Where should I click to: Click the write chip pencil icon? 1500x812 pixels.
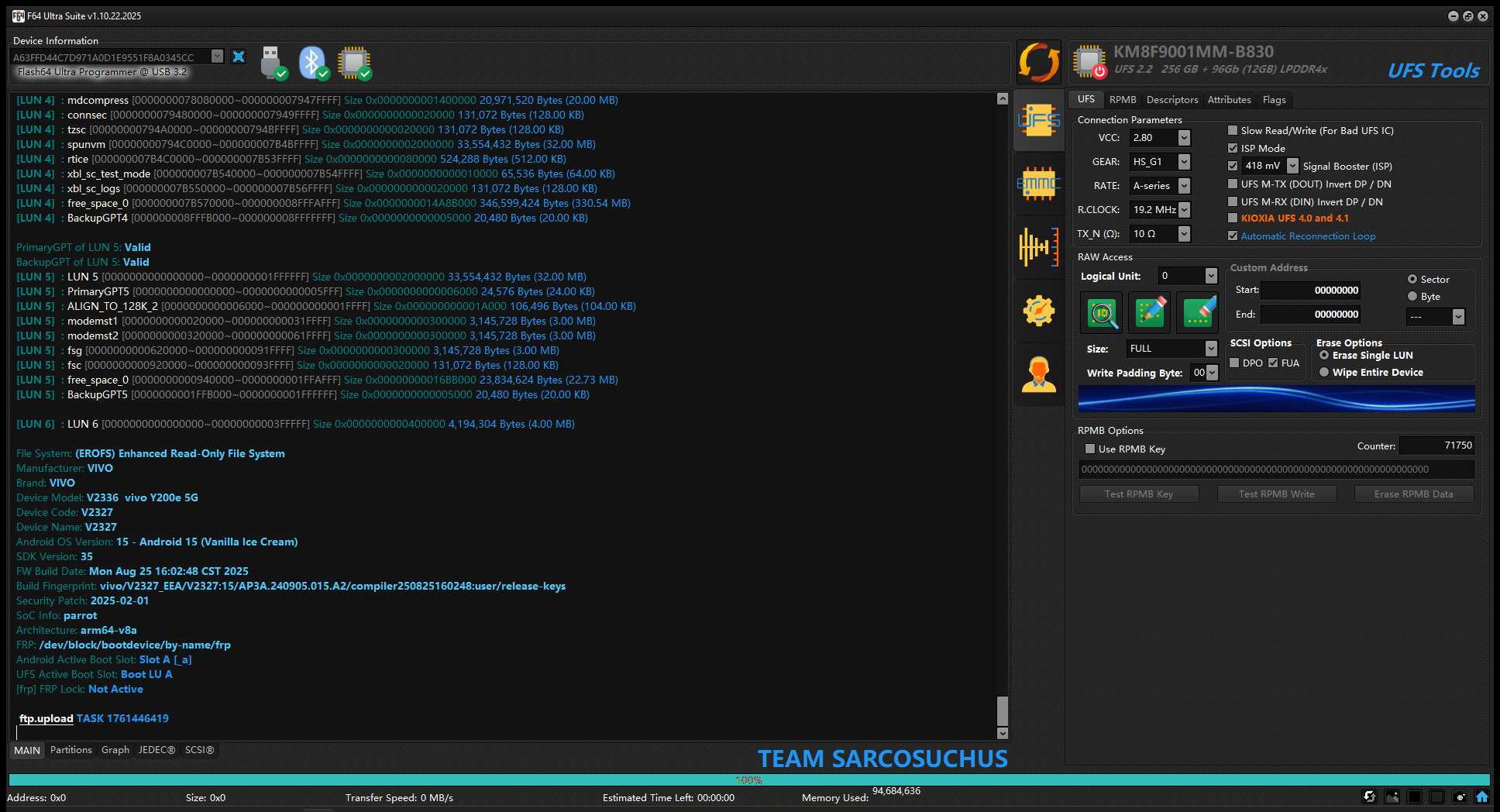1150,312
